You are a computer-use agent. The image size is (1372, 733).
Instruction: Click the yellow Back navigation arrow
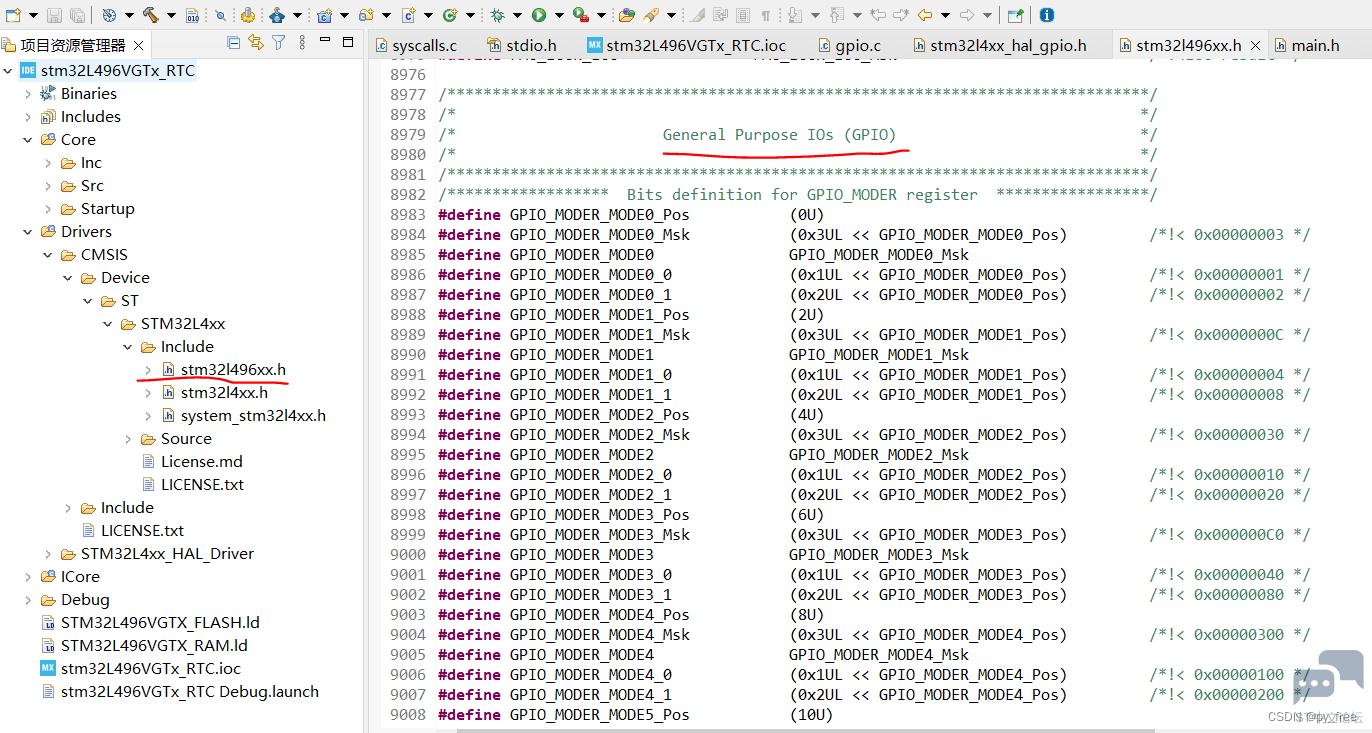pyautogui.click(x=925, y=15)
